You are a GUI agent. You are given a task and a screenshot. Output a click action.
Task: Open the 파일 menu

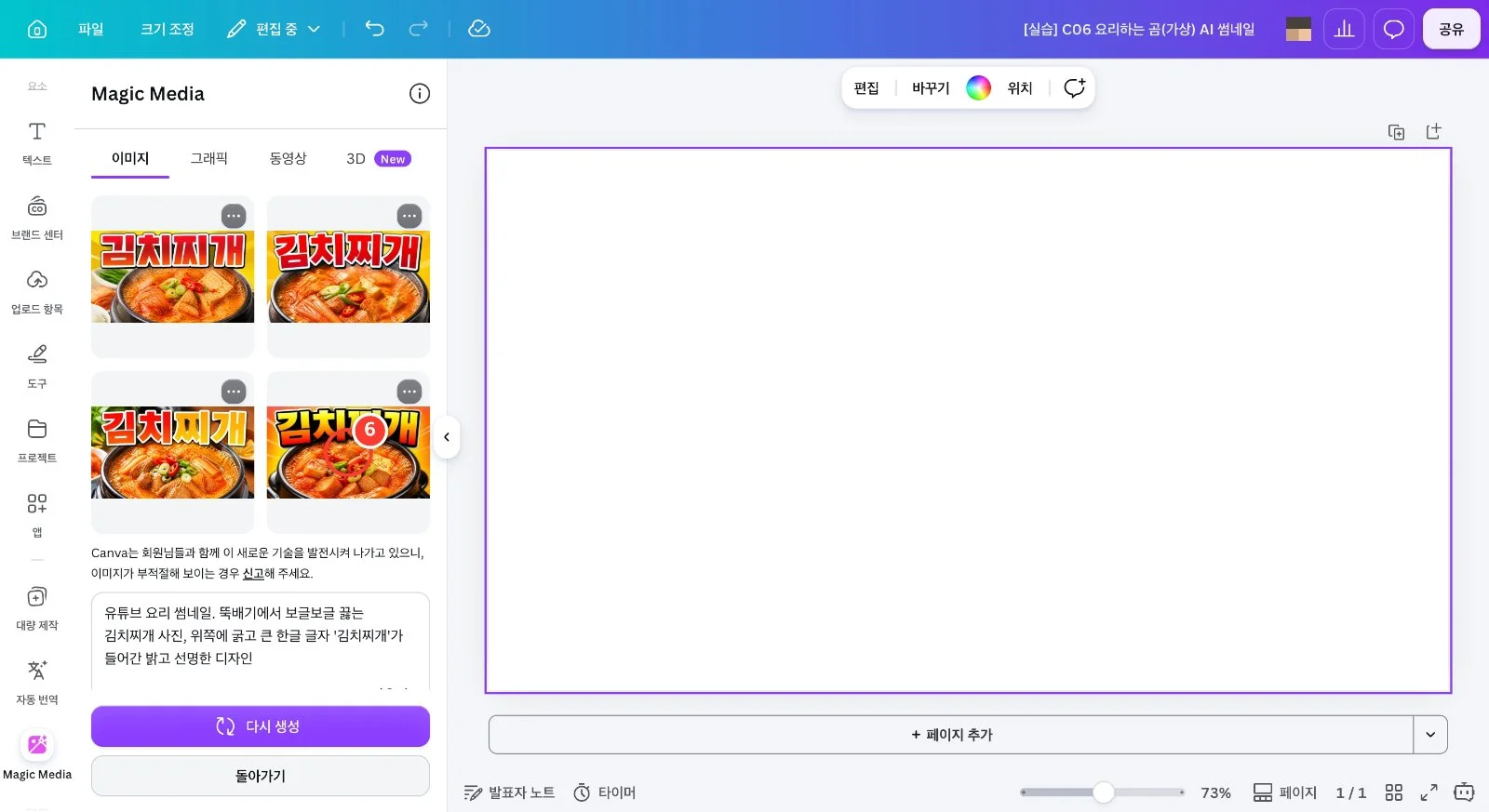coord(91,29)
